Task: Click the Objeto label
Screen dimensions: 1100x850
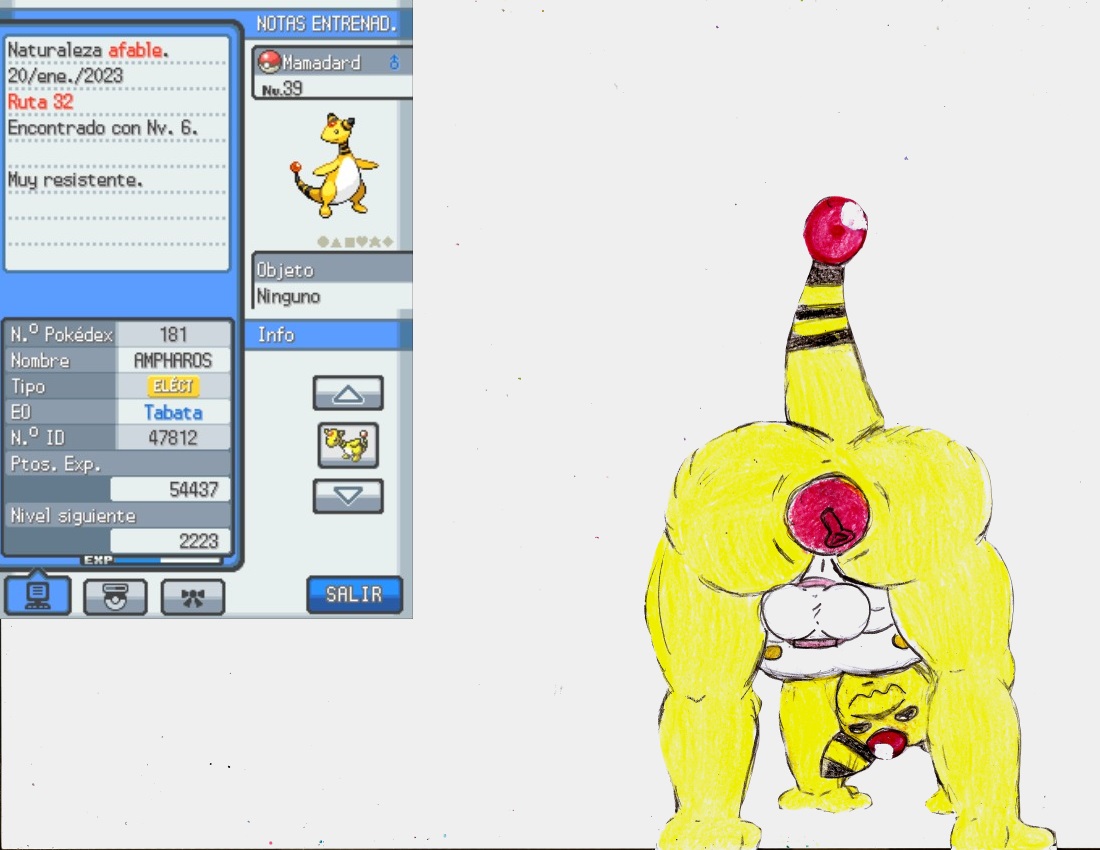Action: point(285,270)
